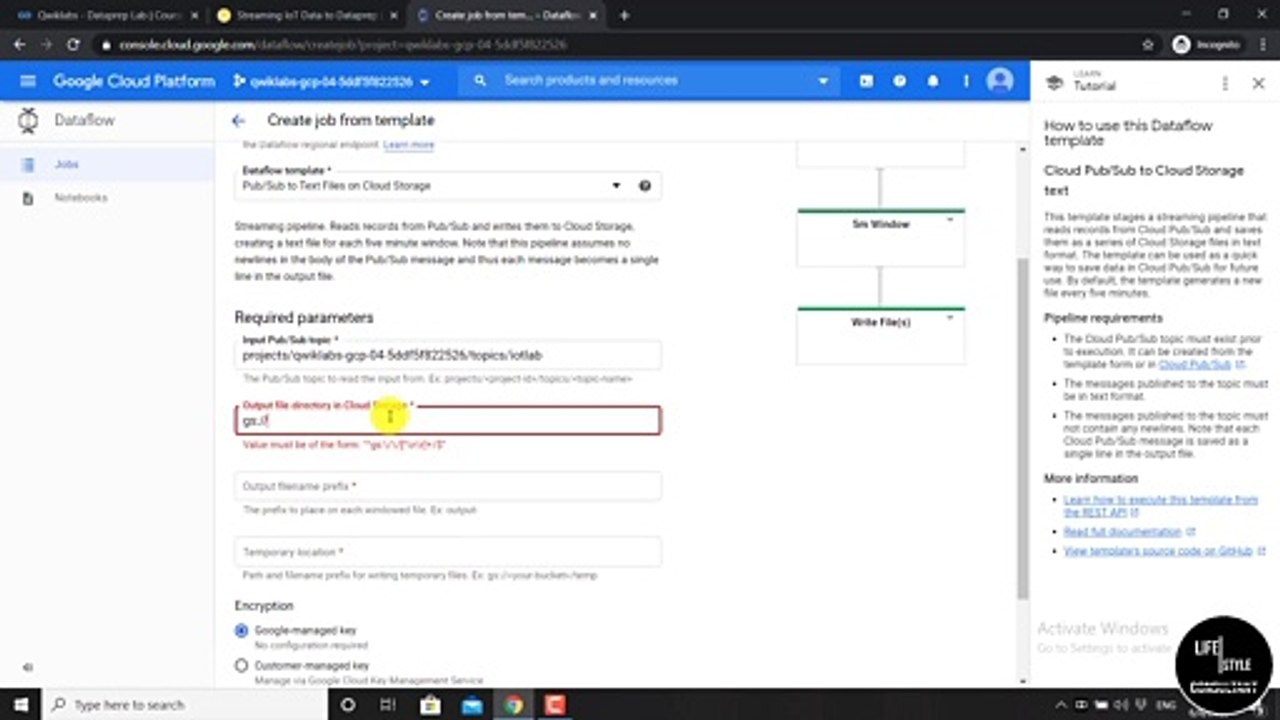Click the Output file directory field
Screen dimensions: 1280x720
[447, 420]
